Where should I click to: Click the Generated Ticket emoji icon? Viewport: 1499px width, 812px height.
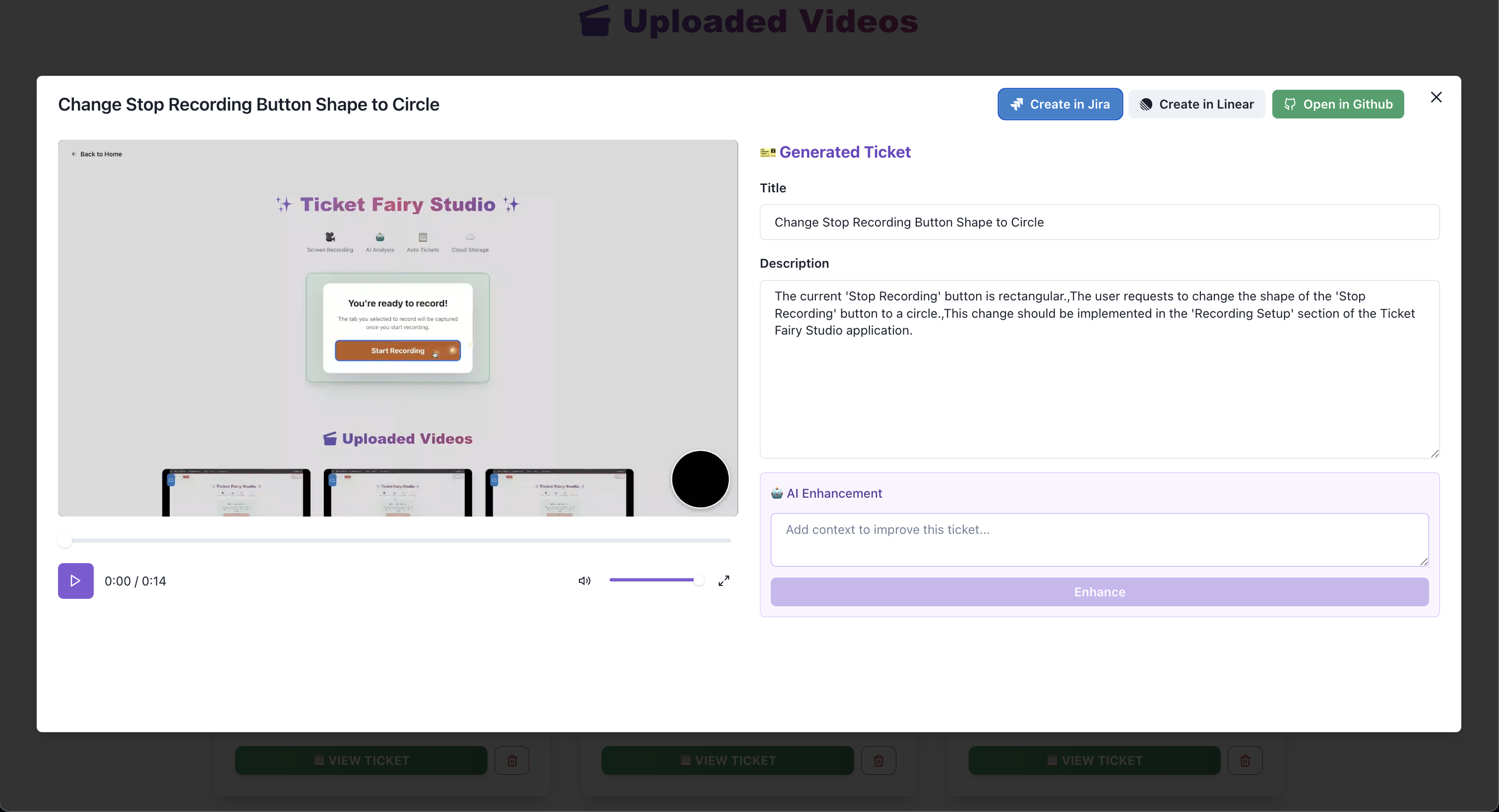(x=767, y=152)
